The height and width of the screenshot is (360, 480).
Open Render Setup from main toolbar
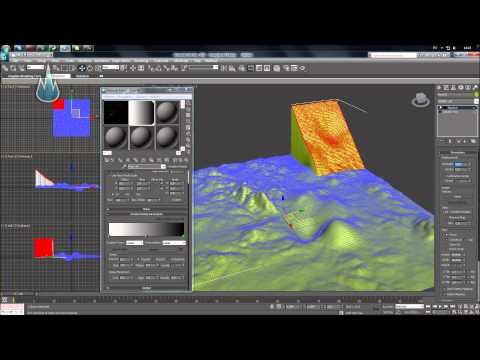coord(286,68)
